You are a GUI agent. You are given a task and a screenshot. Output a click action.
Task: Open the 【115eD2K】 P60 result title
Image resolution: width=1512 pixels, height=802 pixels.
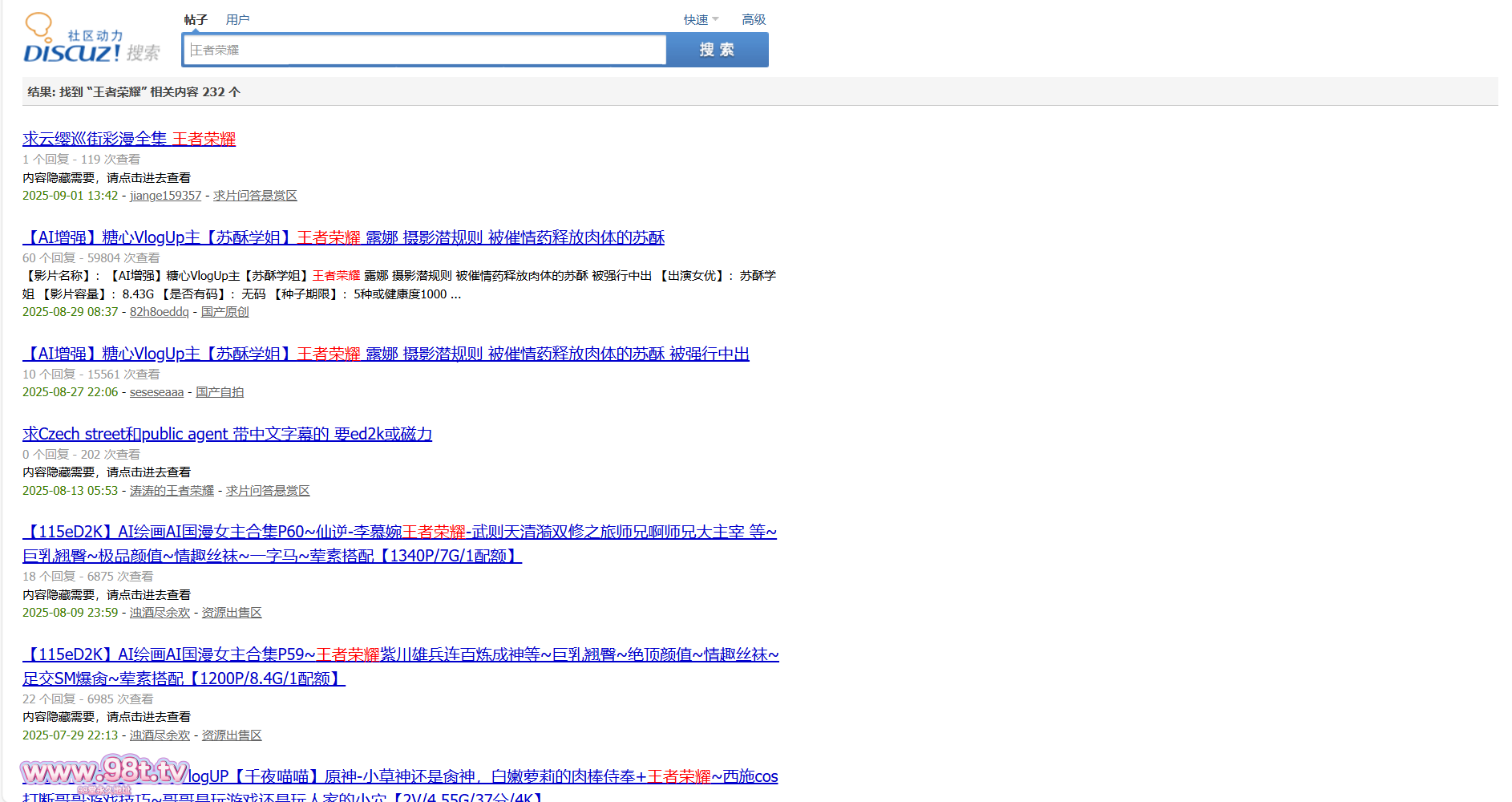399,544
